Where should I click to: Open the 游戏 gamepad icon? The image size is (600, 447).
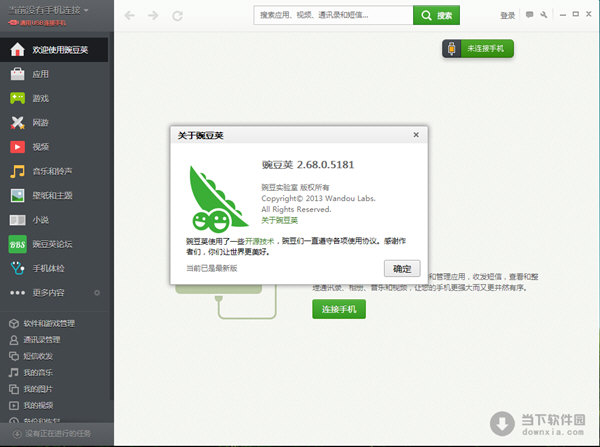click(17, 98)
